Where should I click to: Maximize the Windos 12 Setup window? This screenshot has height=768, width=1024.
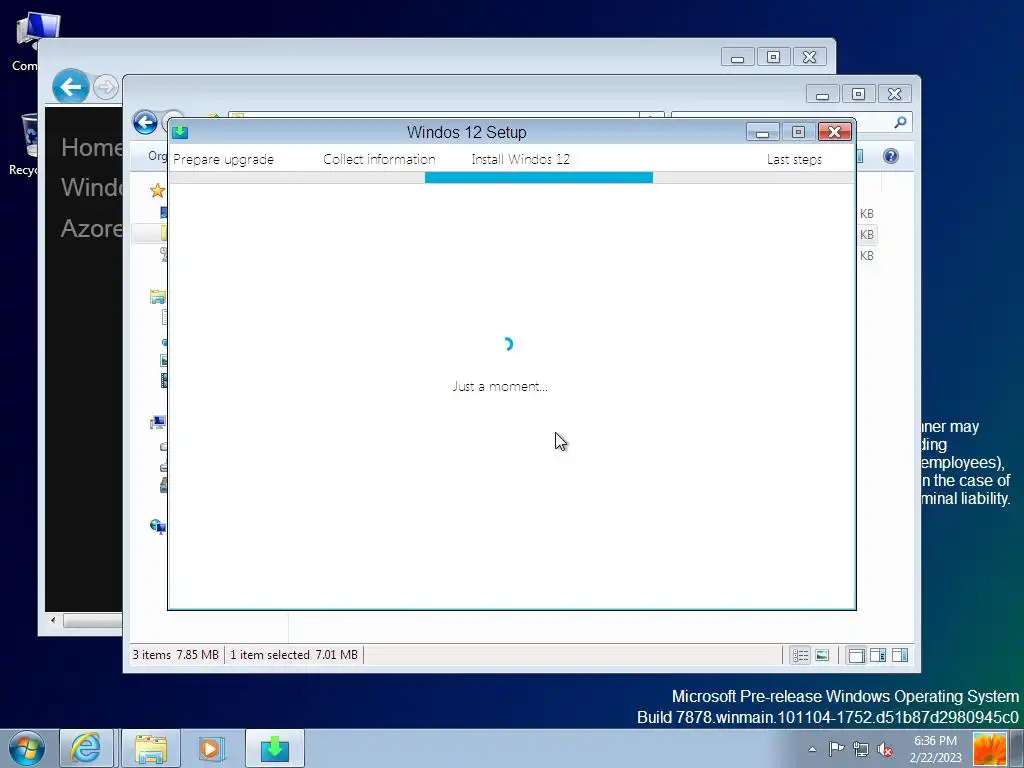798,132
